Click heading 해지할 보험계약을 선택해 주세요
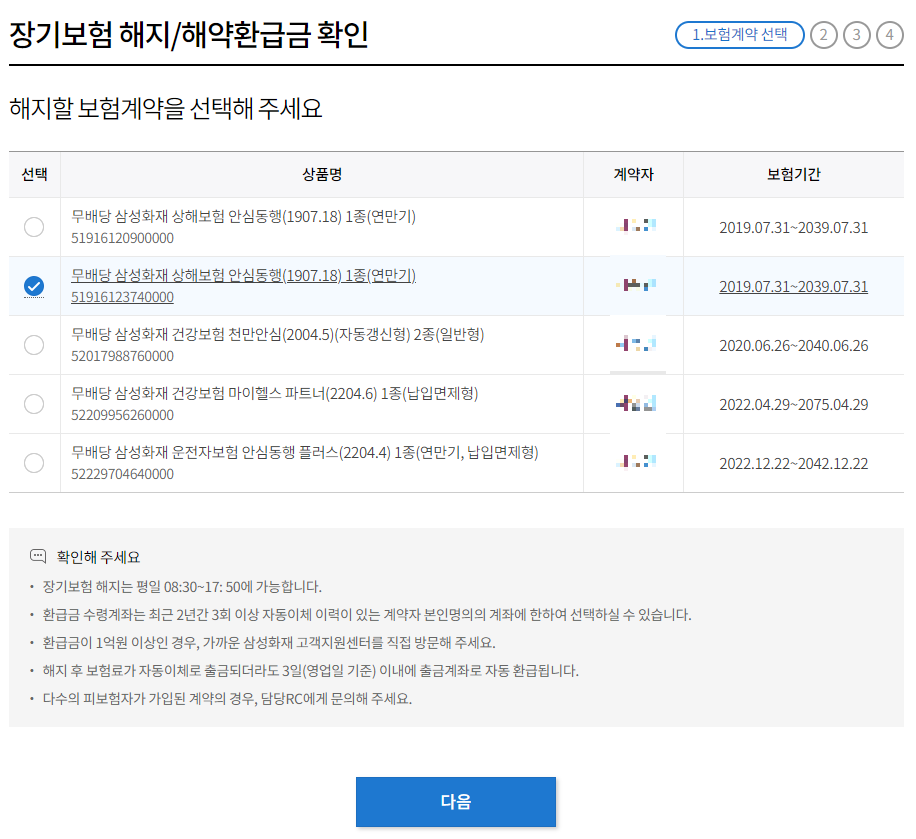This screenshot has width=916, height=839. coord(166,109)
